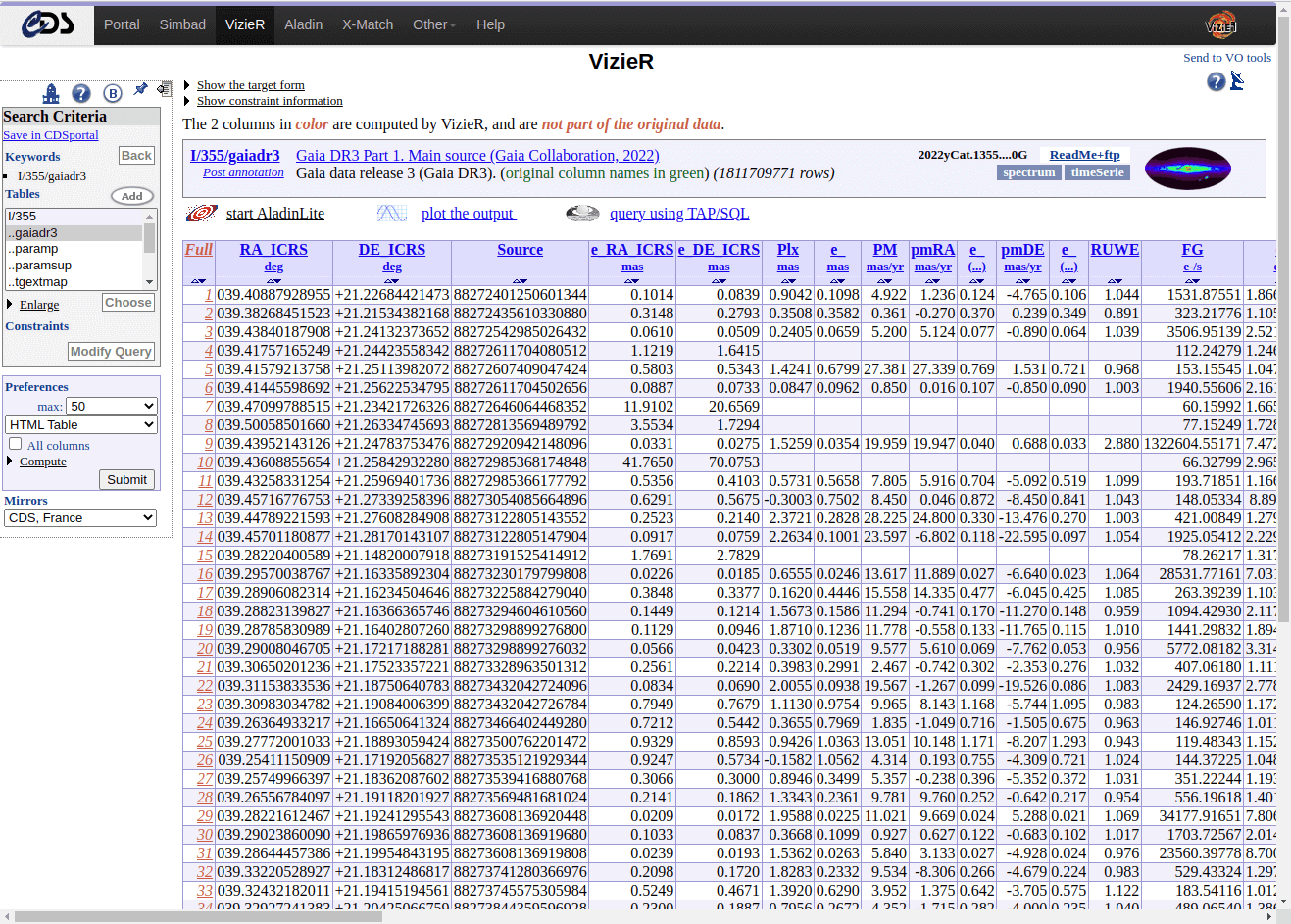Click the Add tables button

(132, 196)
